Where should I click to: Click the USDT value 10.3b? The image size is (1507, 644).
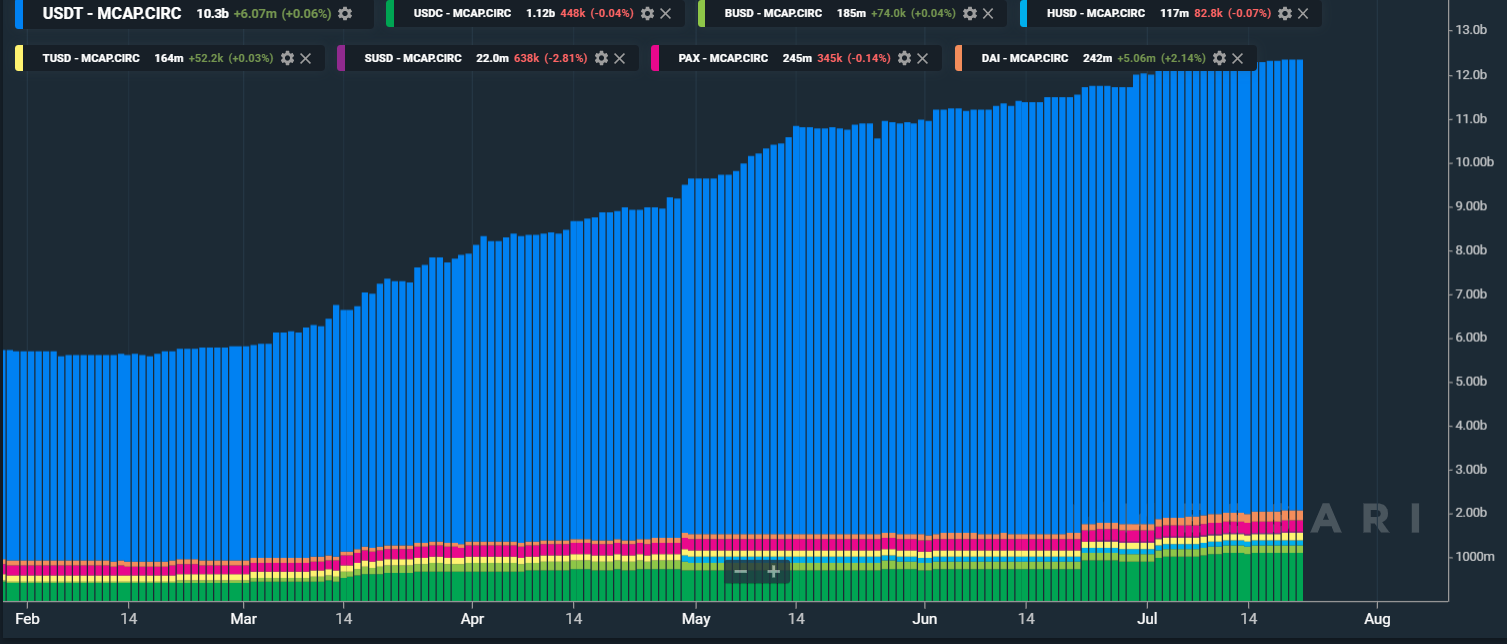(x=212, y=14)
